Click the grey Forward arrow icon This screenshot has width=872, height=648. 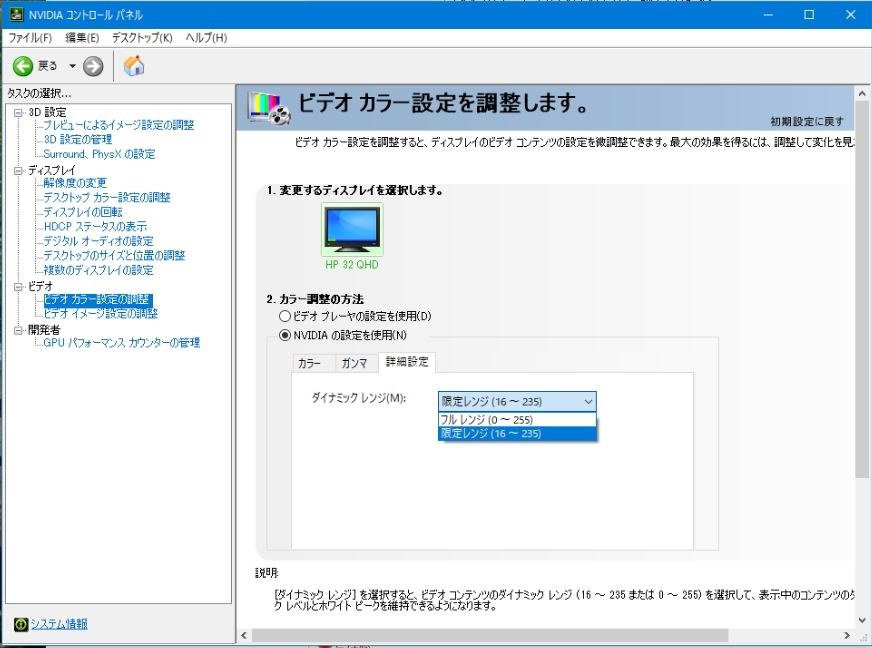coord(93,66)
